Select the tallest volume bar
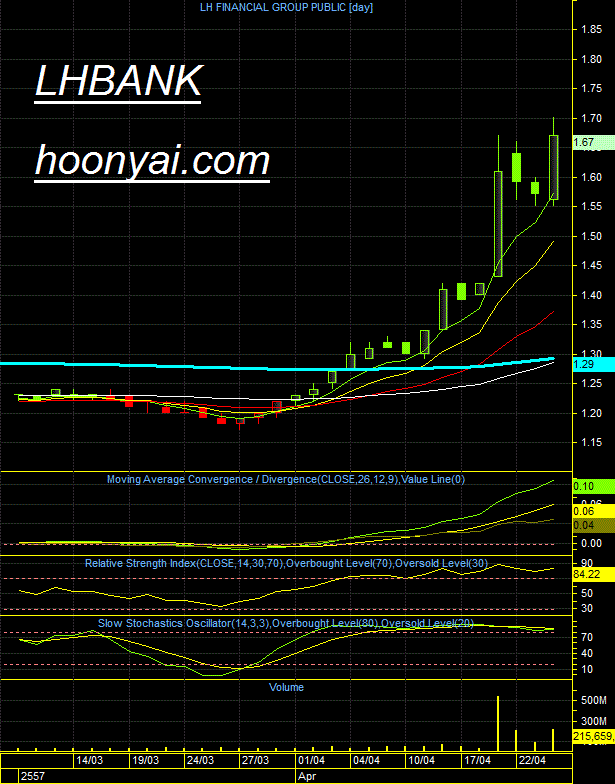Image resolution: width=615 pixels, height=784 pixels. click(x=498, y=723)
